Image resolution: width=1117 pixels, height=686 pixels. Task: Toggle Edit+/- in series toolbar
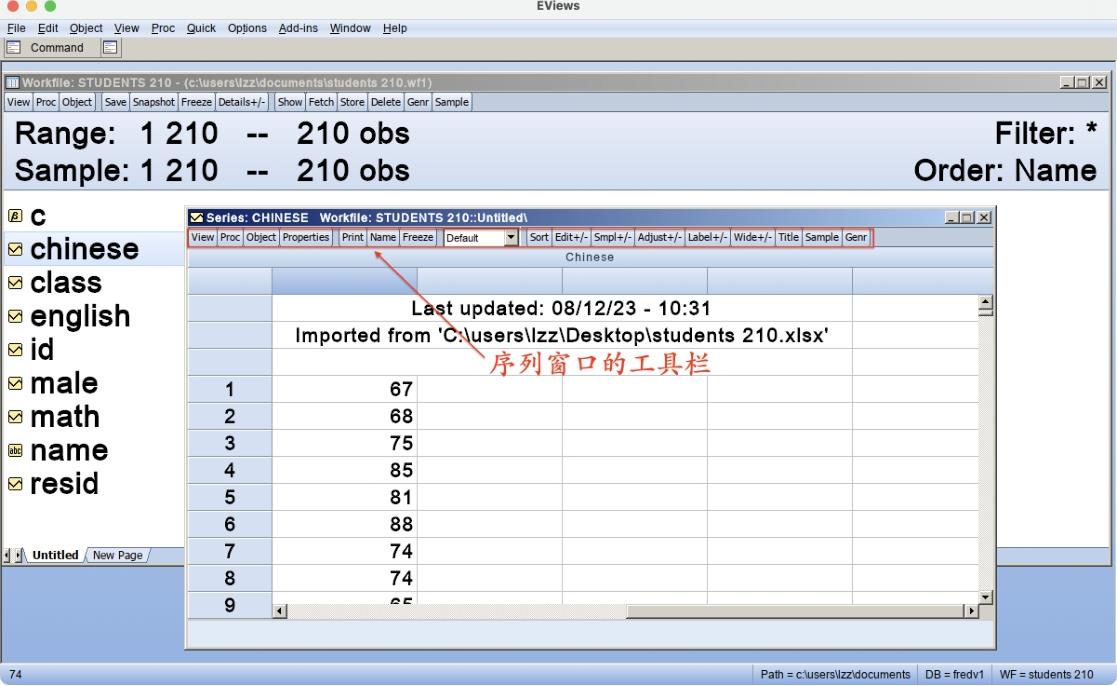(571, 238)
